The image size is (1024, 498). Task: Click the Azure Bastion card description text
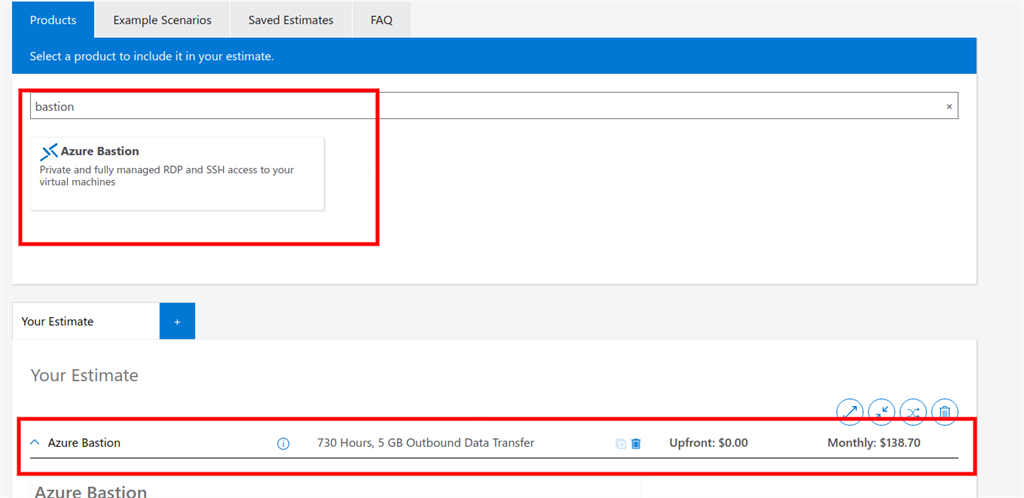point(167,176)
